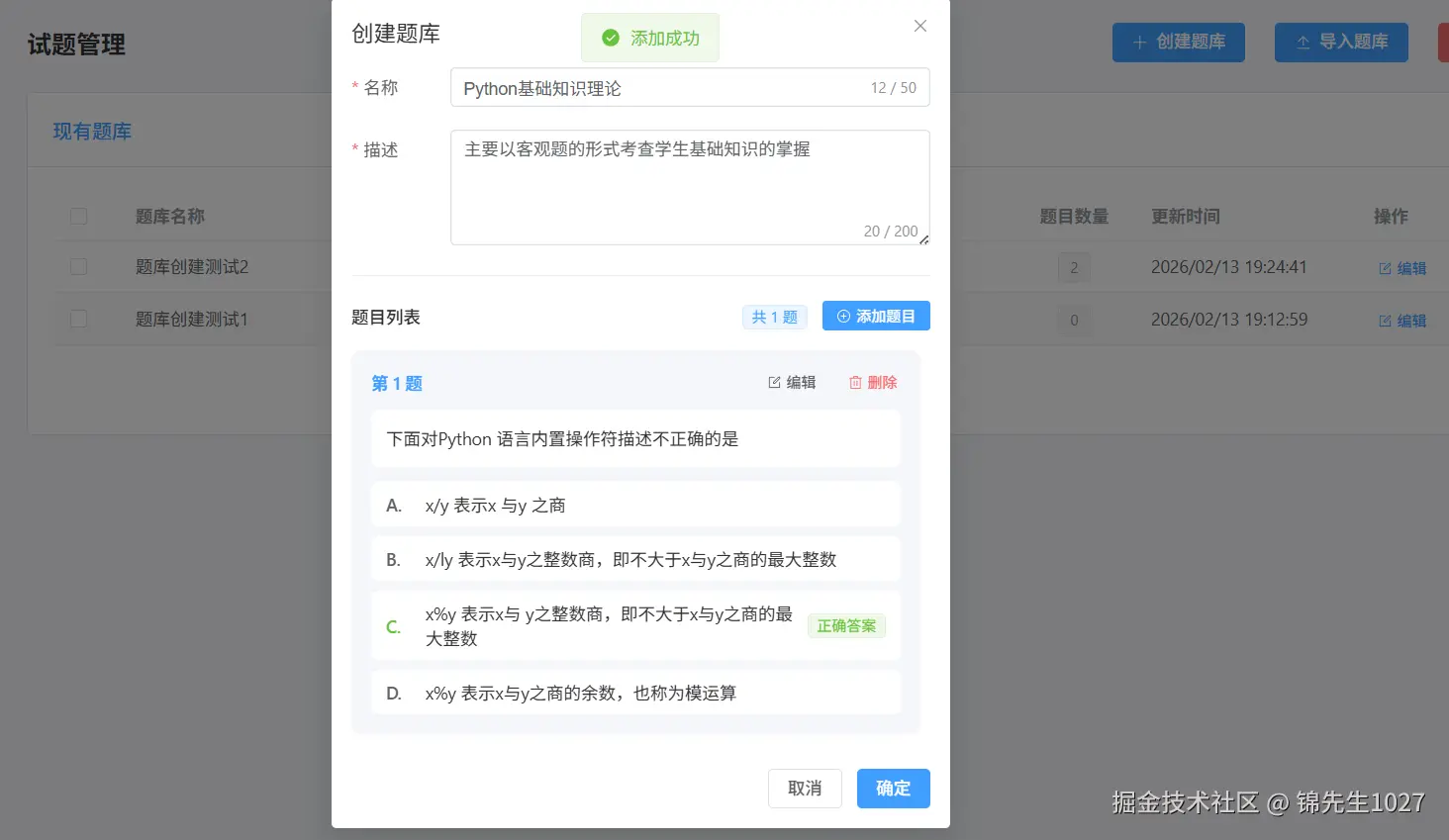Click the trash icon to delete 第 1 题

pos(856,381)
